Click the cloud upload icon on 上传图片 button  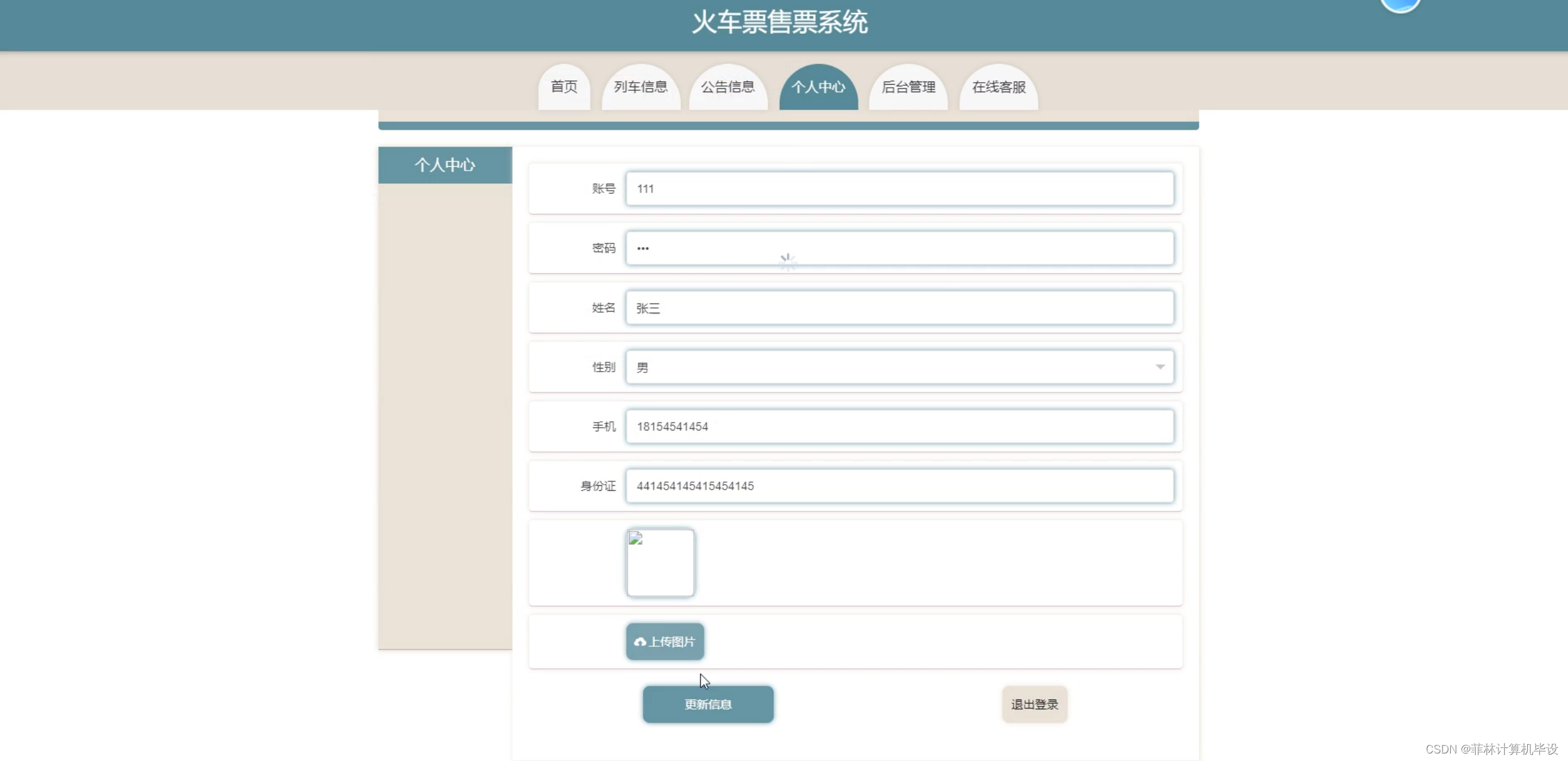click(640, 642)
